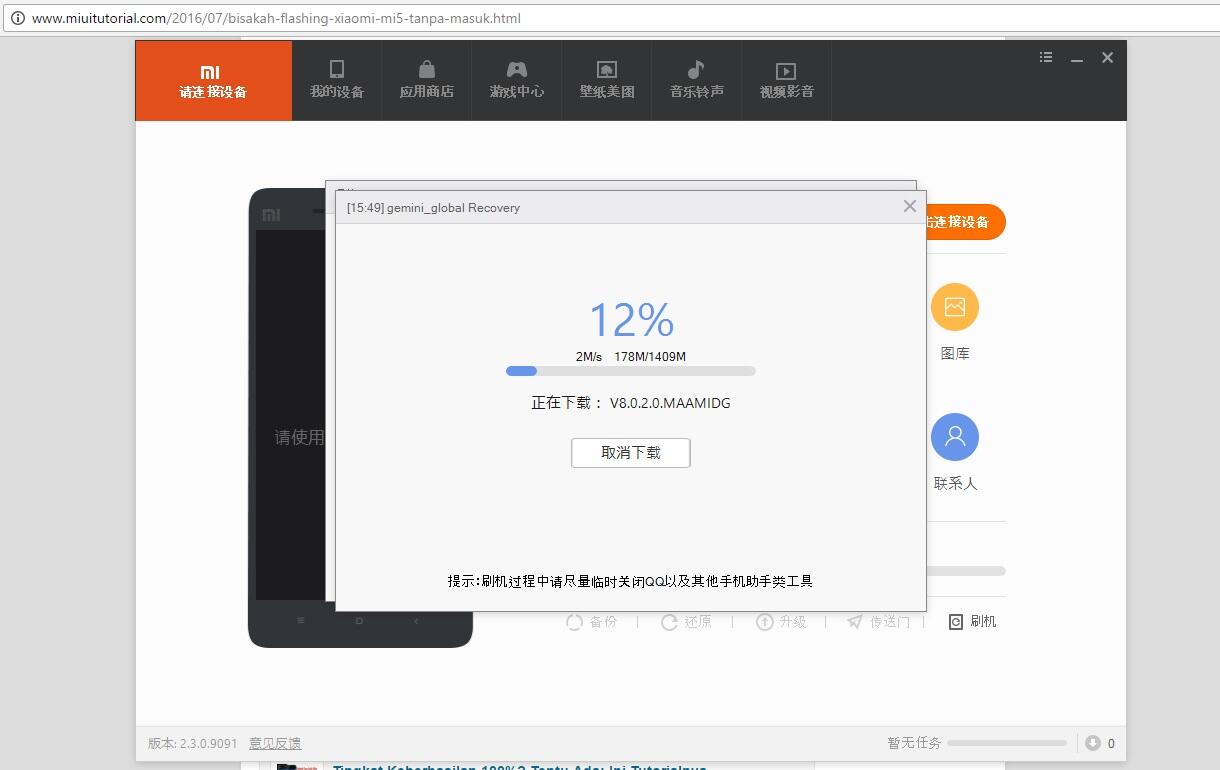Open the 联系人 contacts icon
This screenshot has width=1220, height=770.
click(955, 438)
